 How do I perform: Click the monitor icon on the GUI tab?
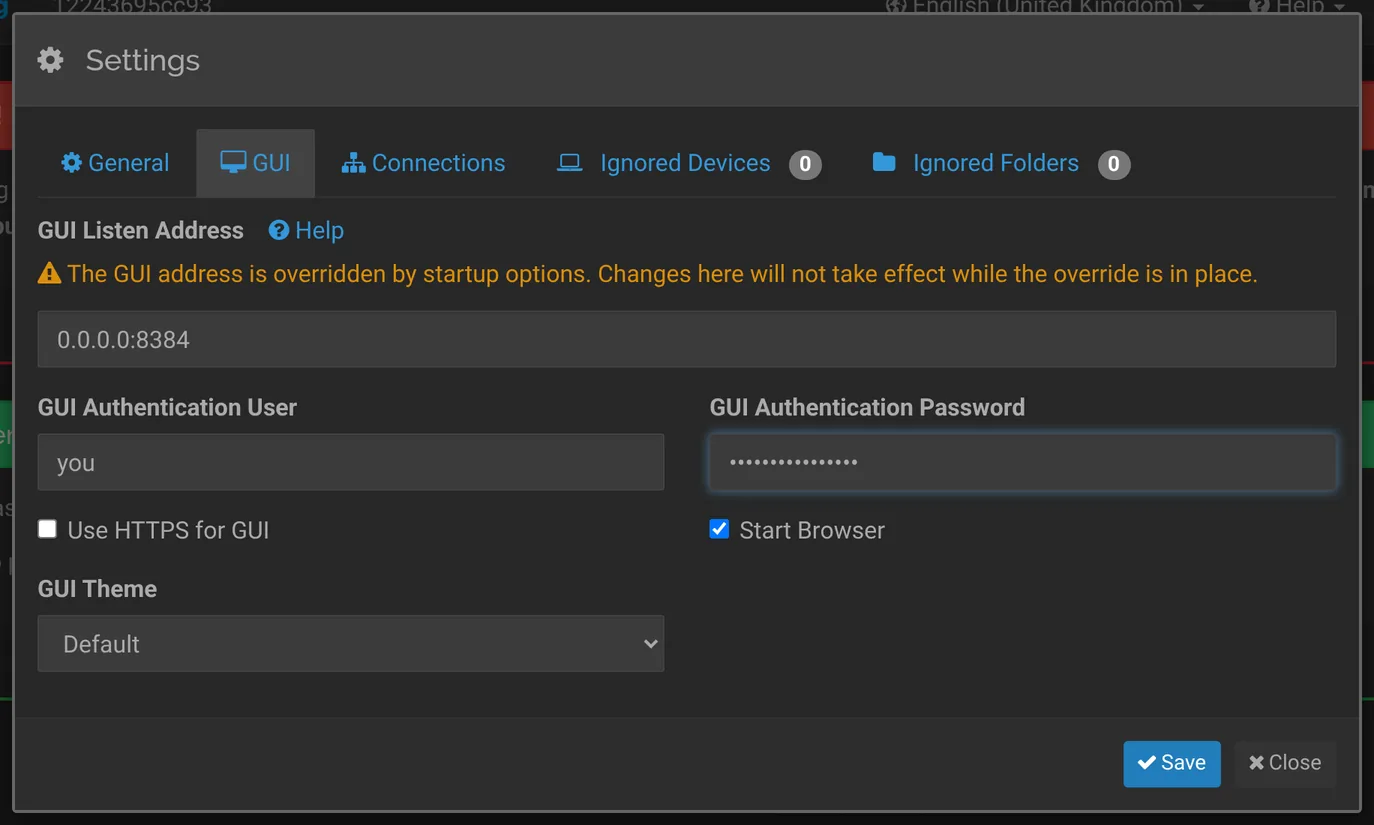233,163
